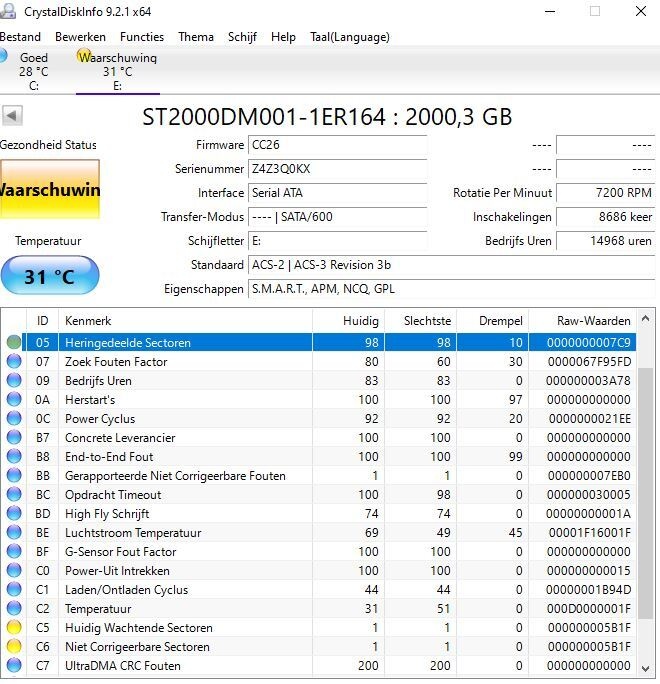
Task: Open the Bestand menu
Action: click(20, 37)
